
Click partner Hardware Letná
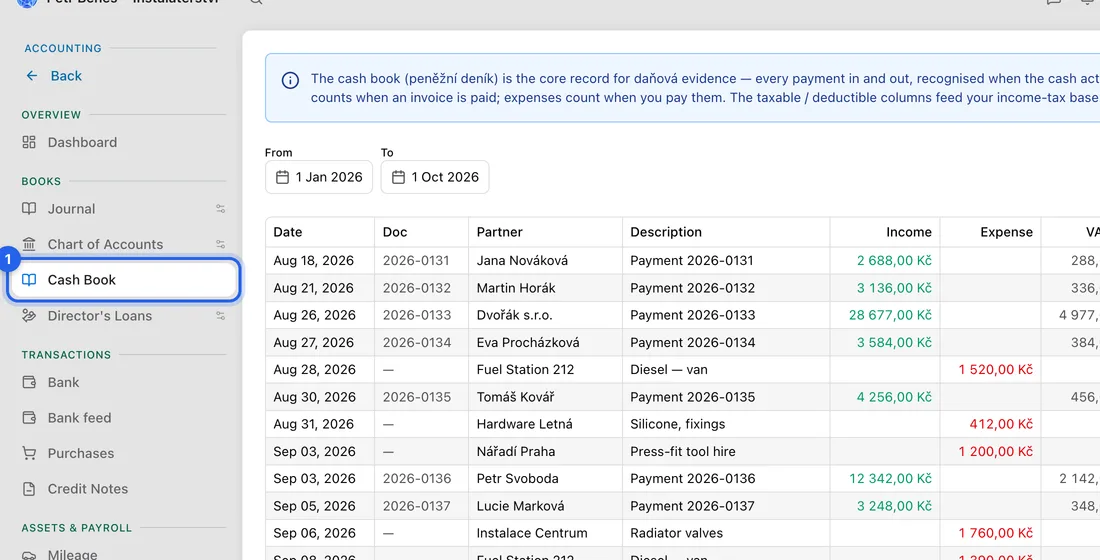click(x=525, y=424)
